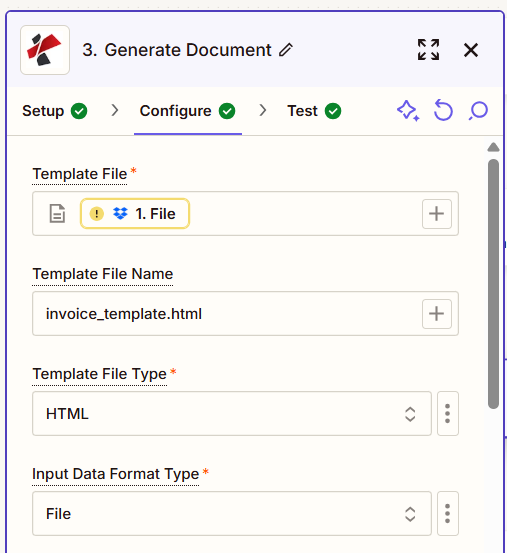Viewport: 507px width, 553px height.
Task: Click the plus button in Template File field
Action: pyautogui.click(x=437, y=214)
